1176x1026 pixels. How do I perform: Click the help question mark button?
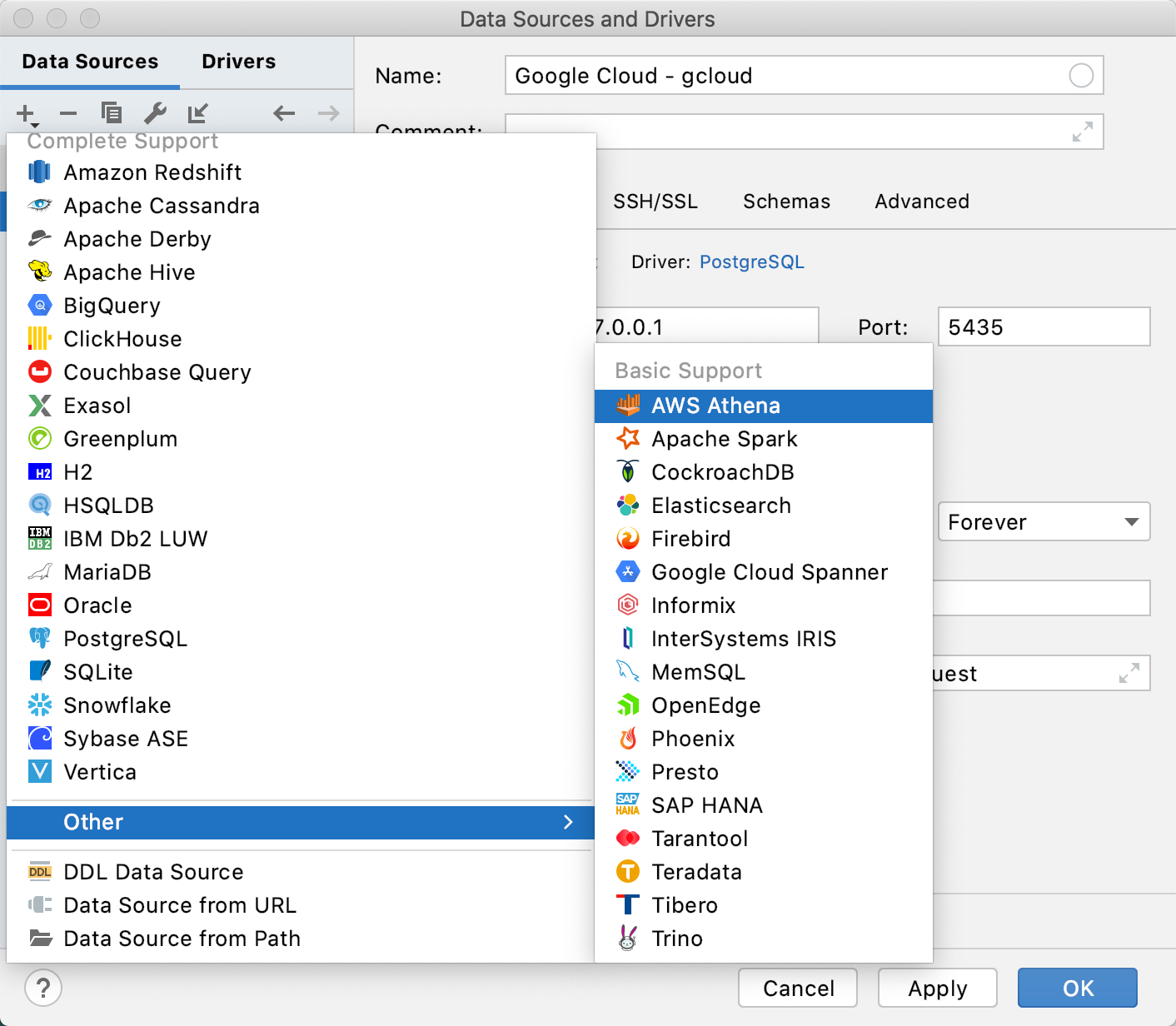[43, 988]
